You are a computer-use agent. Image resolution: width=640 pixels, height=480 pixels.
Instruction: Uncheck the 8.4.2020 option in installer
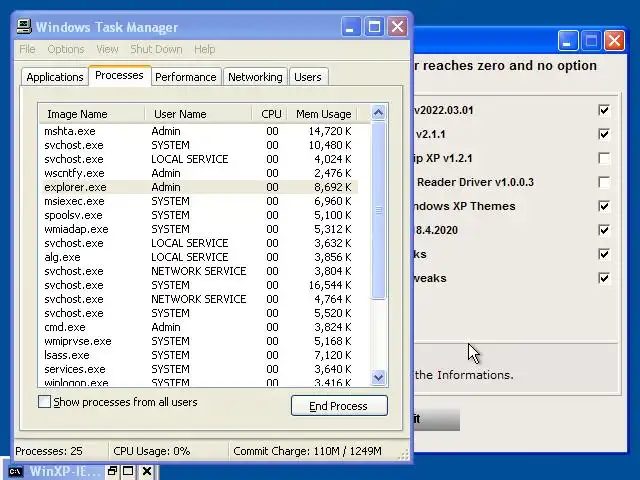click(604, 230)
